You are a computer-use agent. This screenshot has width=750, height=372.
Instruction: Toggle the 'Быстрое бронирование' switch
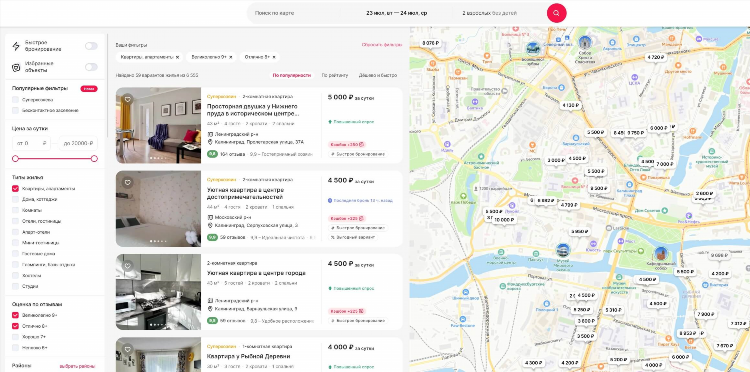coord(91,46)
